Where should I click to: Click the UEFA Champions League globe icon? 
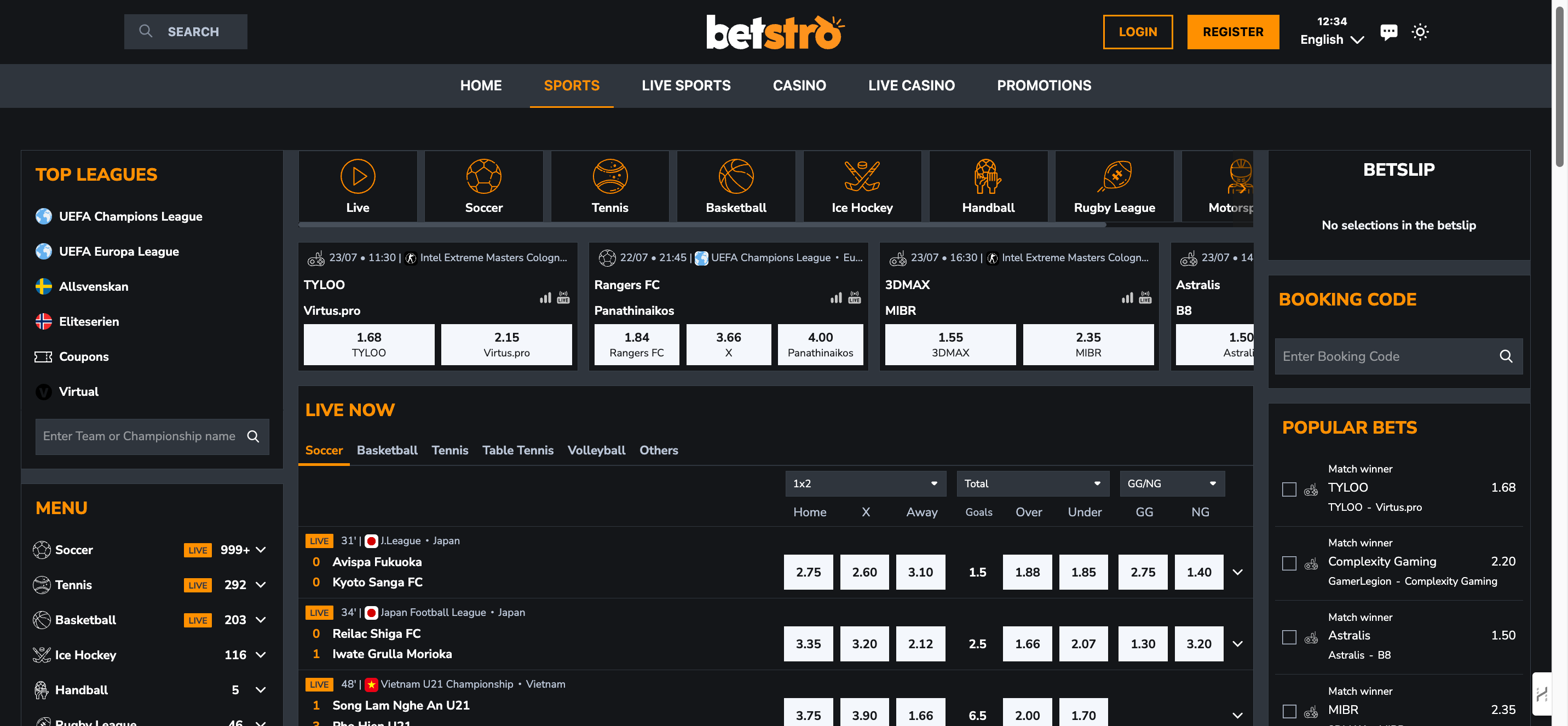[x=43, y=216]
